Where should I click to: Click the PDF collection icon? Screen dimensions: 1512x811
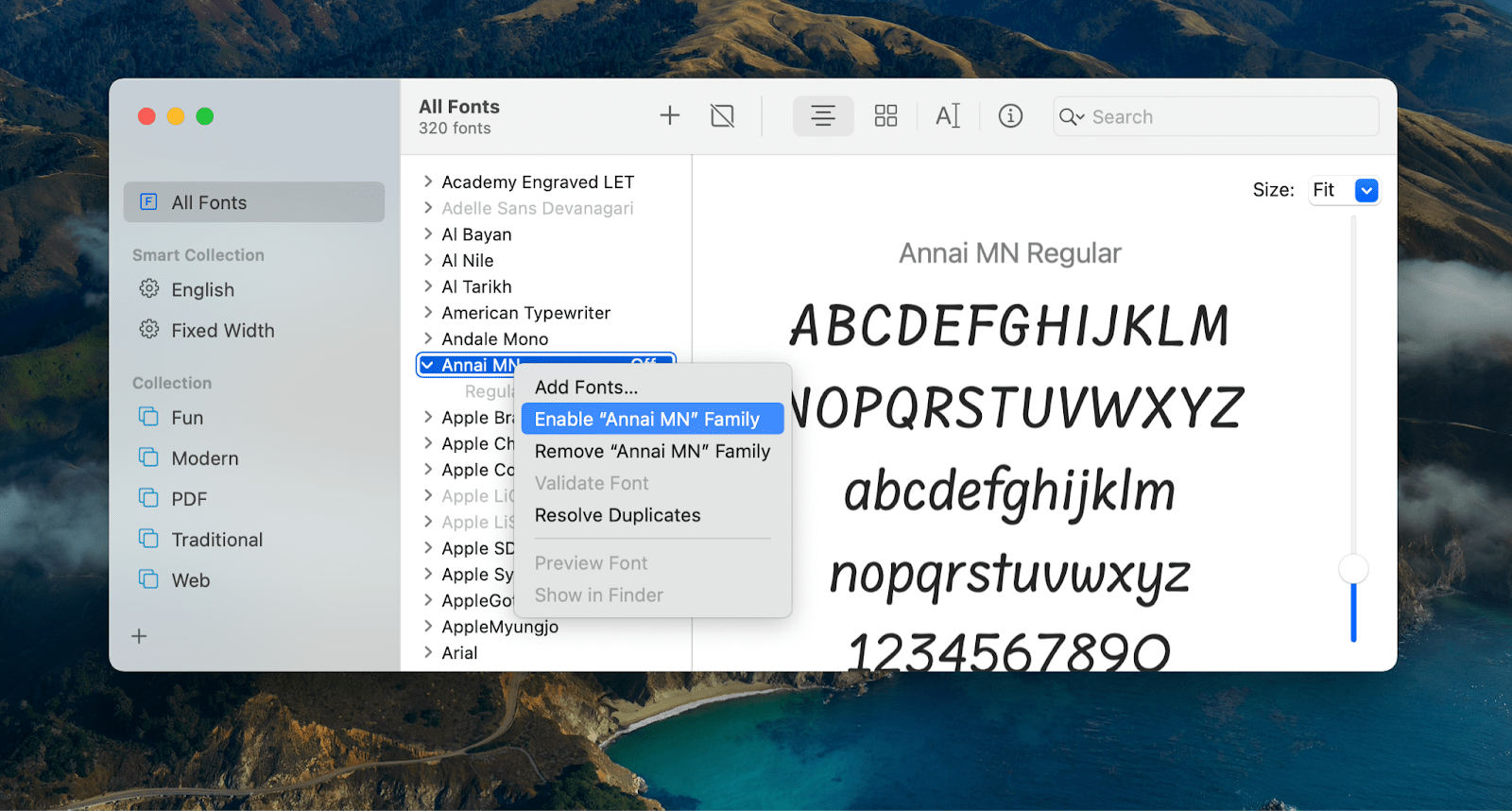(x=148, y=497)
